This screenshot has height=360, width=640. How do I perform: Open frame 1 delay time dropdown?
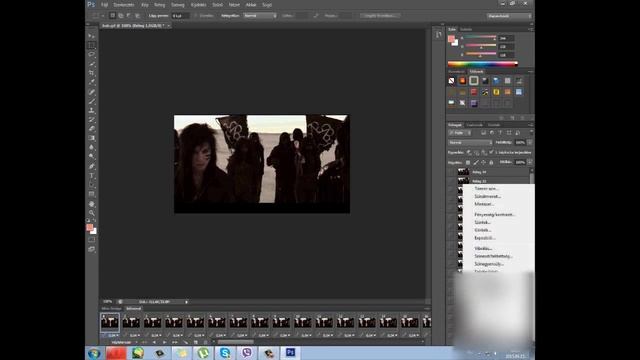click(x=112, y=335)
